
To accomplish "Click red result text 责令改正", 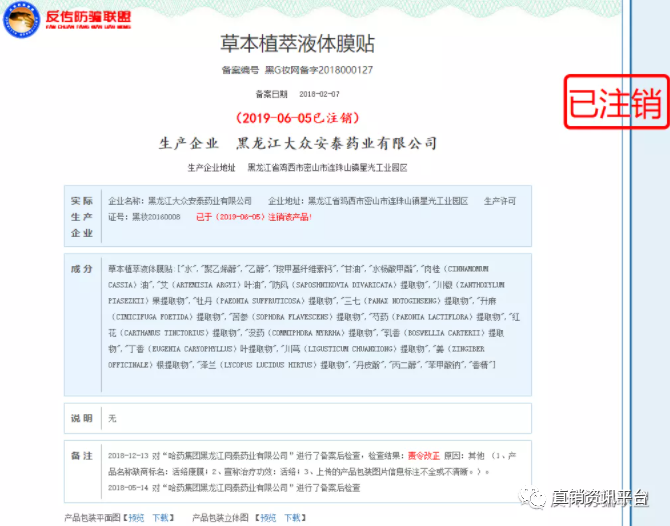I will click(424, 456).
